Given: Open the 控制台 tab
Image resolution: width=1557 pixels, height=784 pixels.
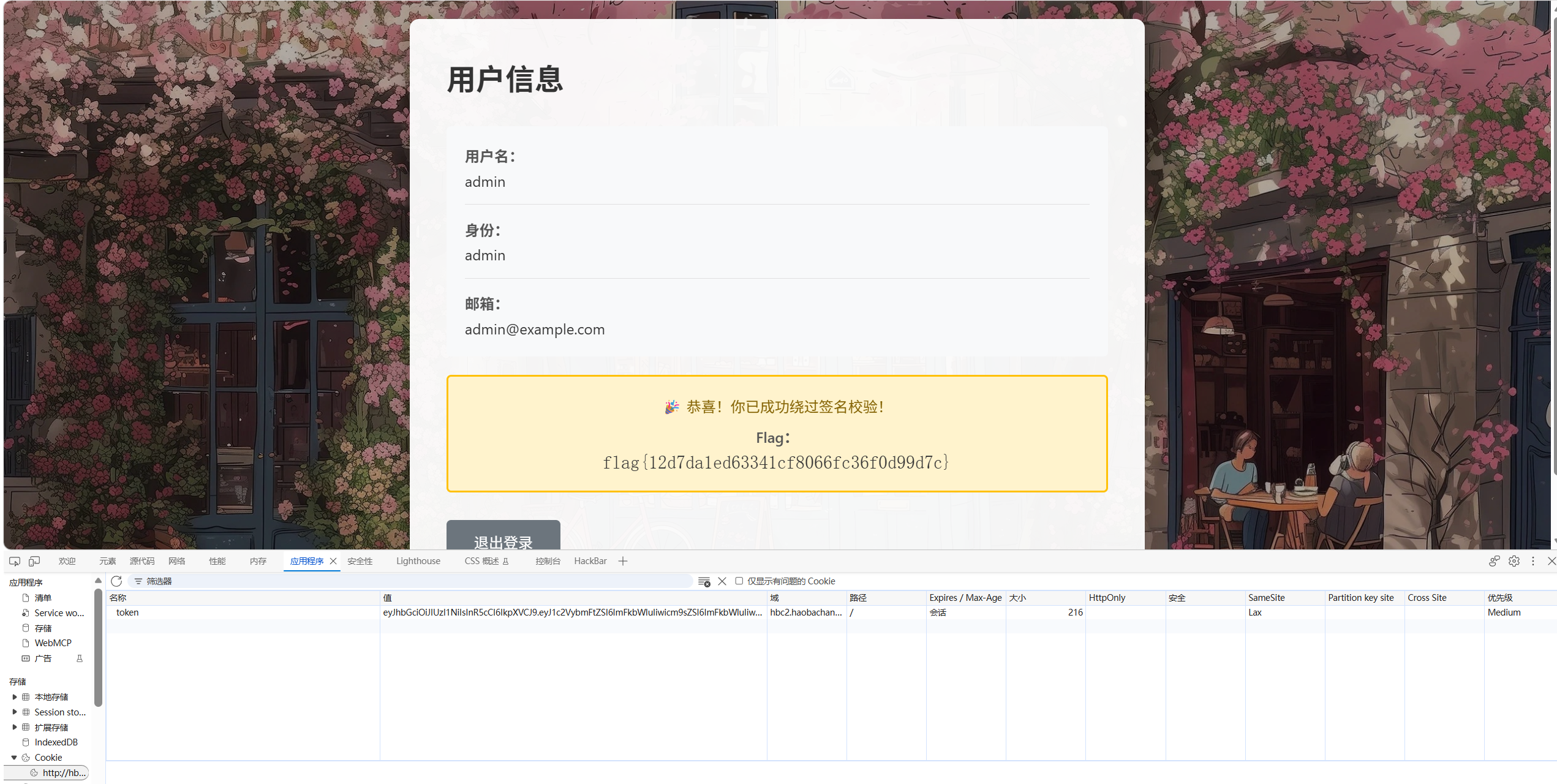Looking at the screenshot, I should click(x=548, y=561).
